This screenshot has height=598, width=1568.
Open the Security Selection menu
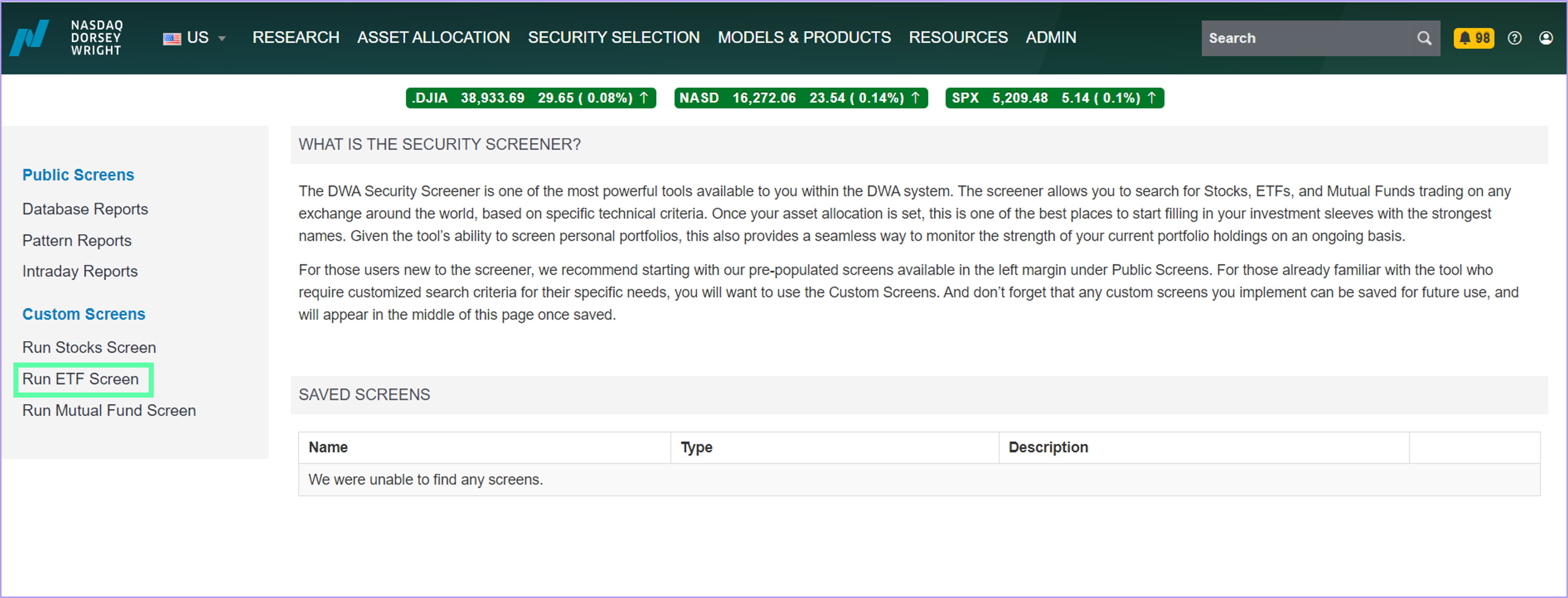point(614,38)
